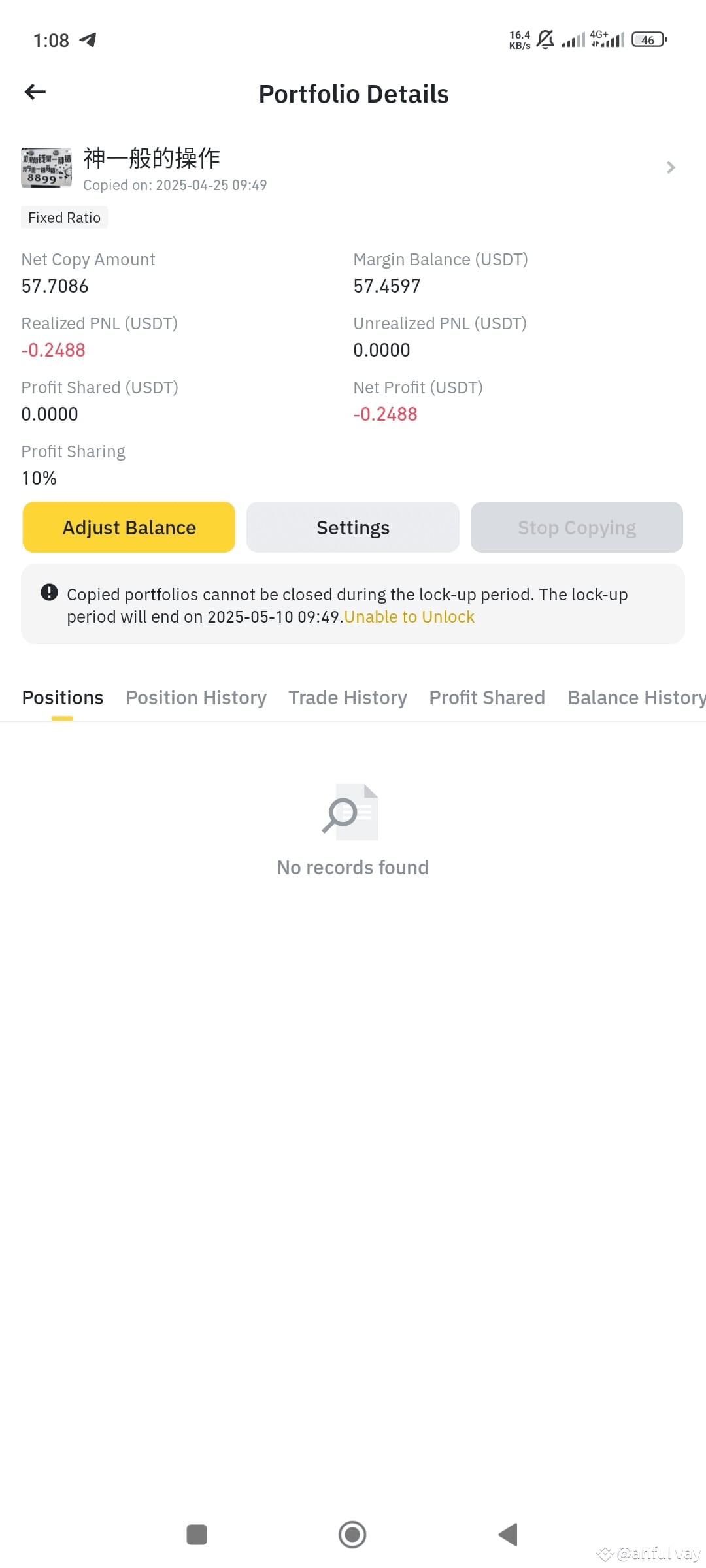Tap the lock-up warning exclamation icon
This screenshot has height=1568, width=706.
(49, 593)
